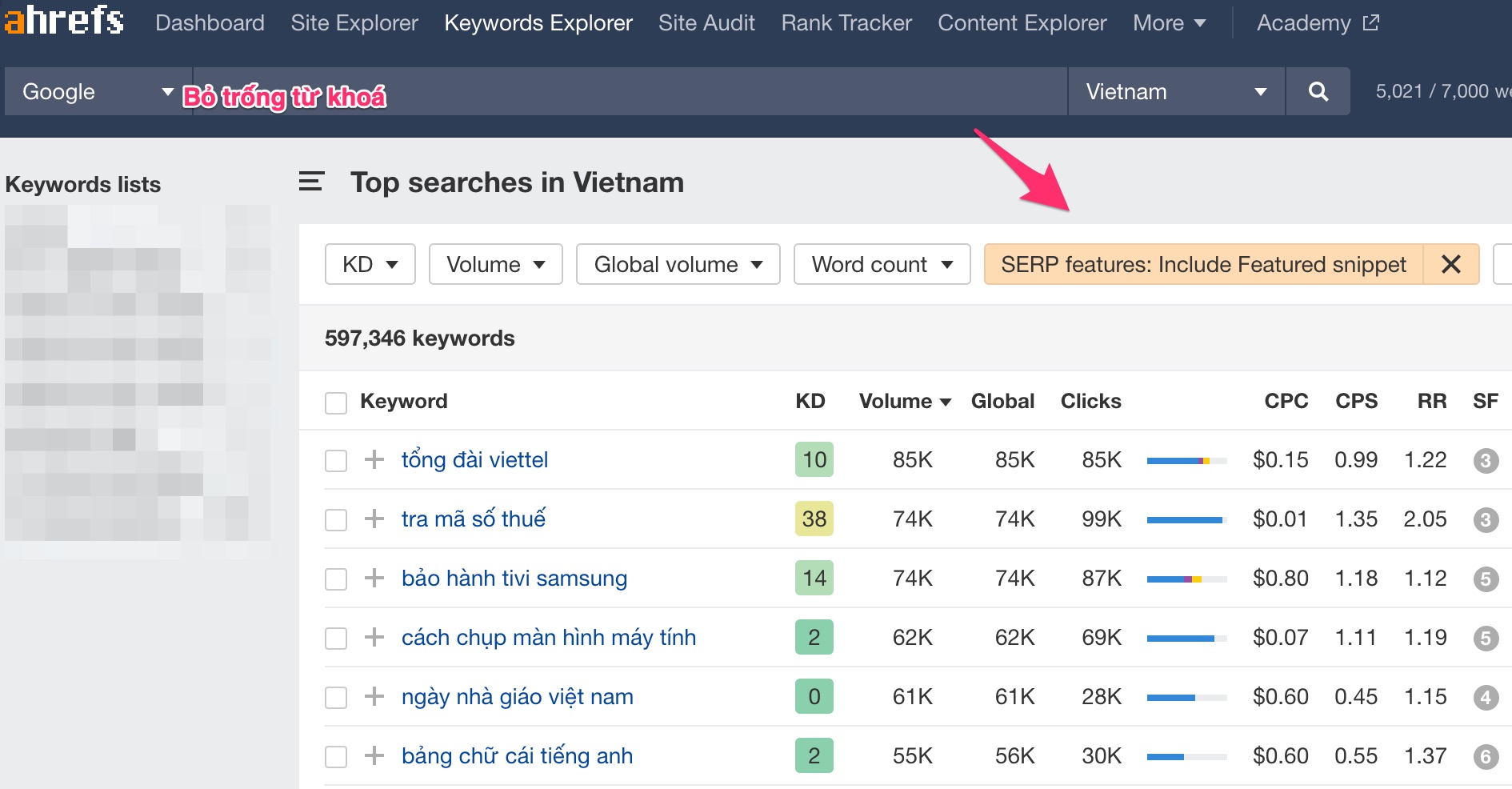Add 'tra mã số thuế' with plus icon

[x=374, y=519]
